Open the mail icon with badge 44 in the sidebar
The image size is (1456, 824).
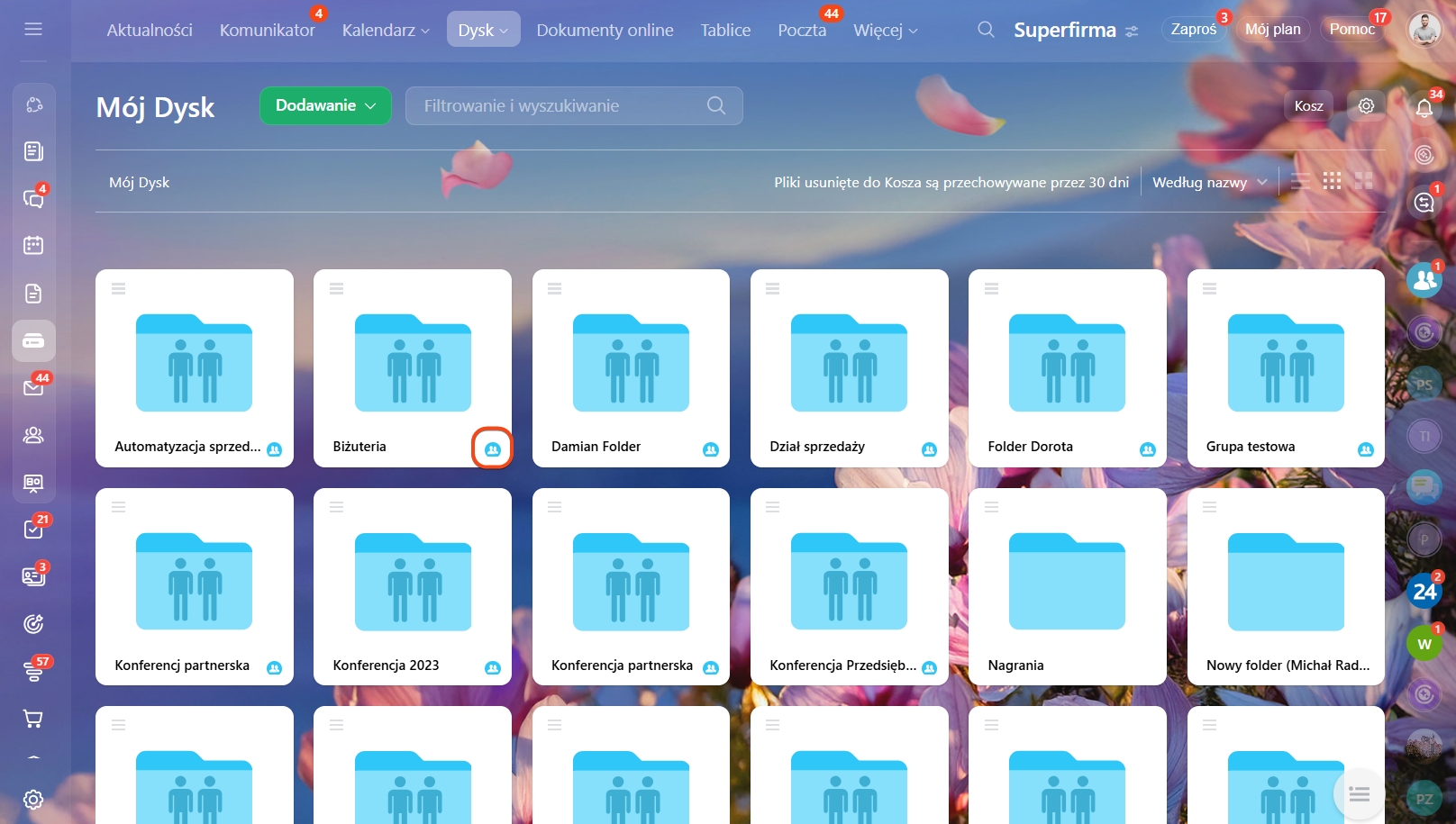33,388
